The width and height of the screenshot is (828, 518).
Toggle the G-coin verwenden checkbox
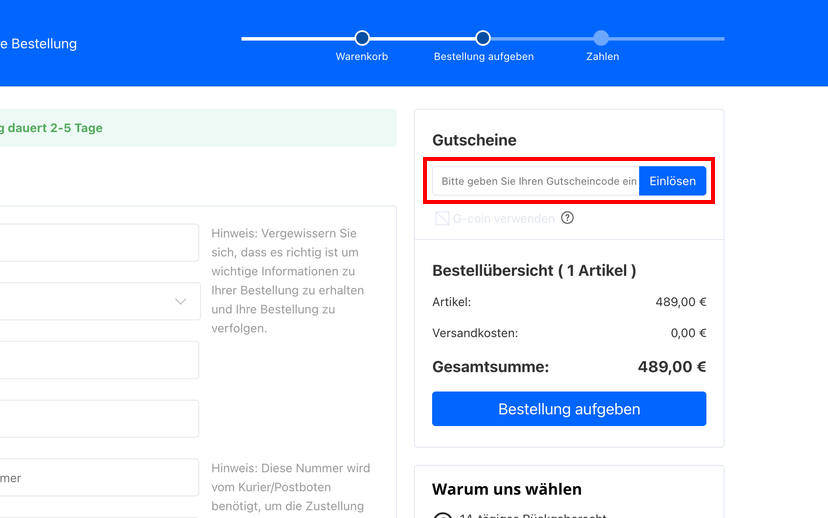pyautogui.click(x=442, y=218)
